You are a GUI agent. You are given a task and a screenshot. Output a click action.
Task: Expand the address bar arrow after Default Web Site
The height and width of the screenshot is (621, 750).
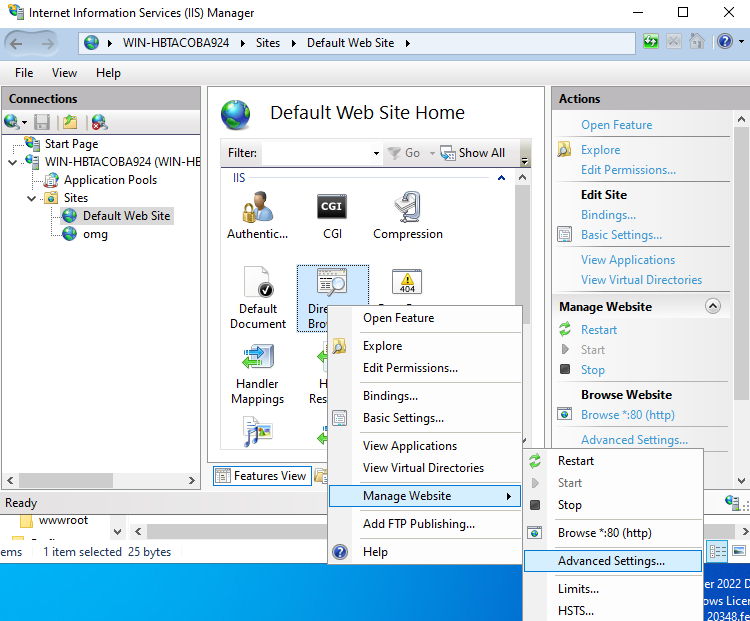(x=408, y=43)
